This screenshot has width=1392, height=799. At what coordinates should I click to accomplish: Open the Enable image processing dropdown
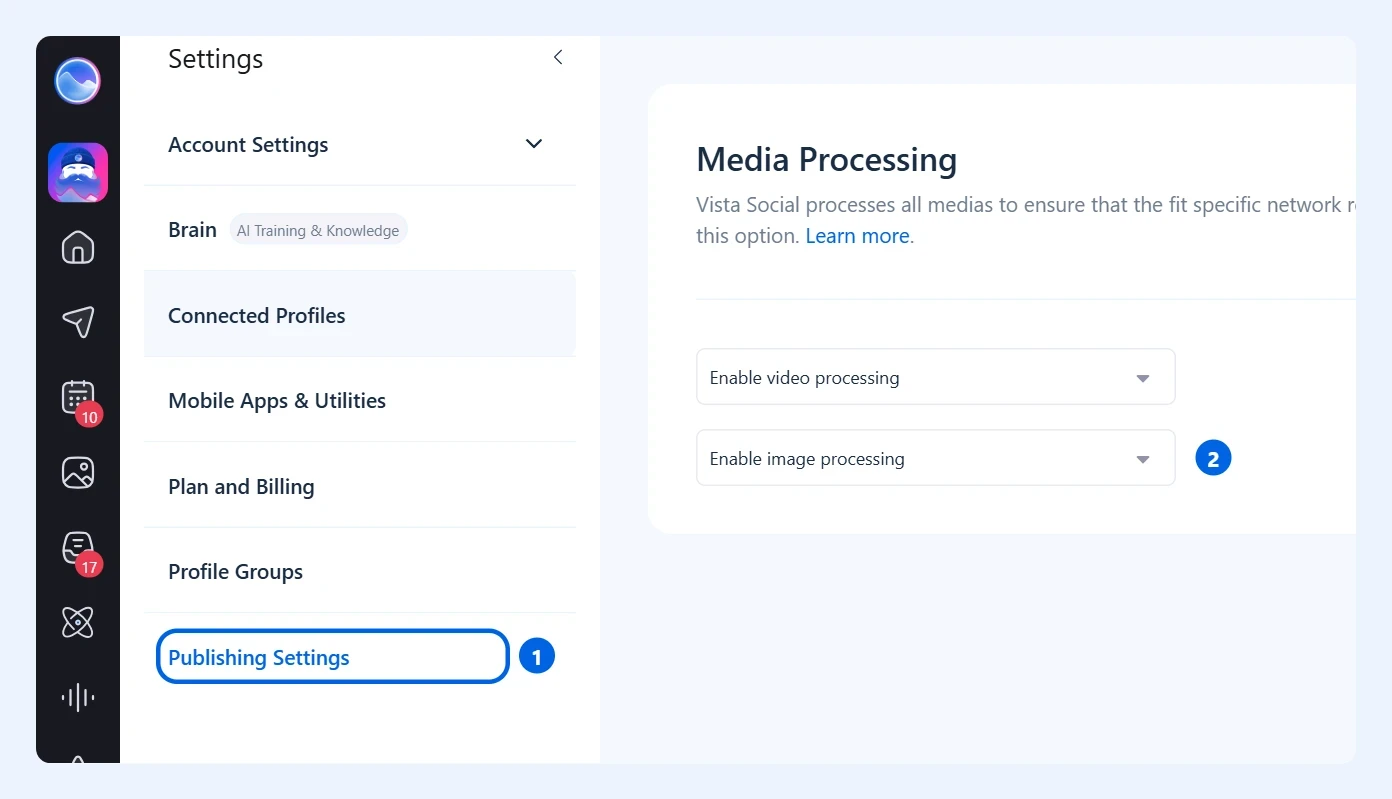(936, 458)
